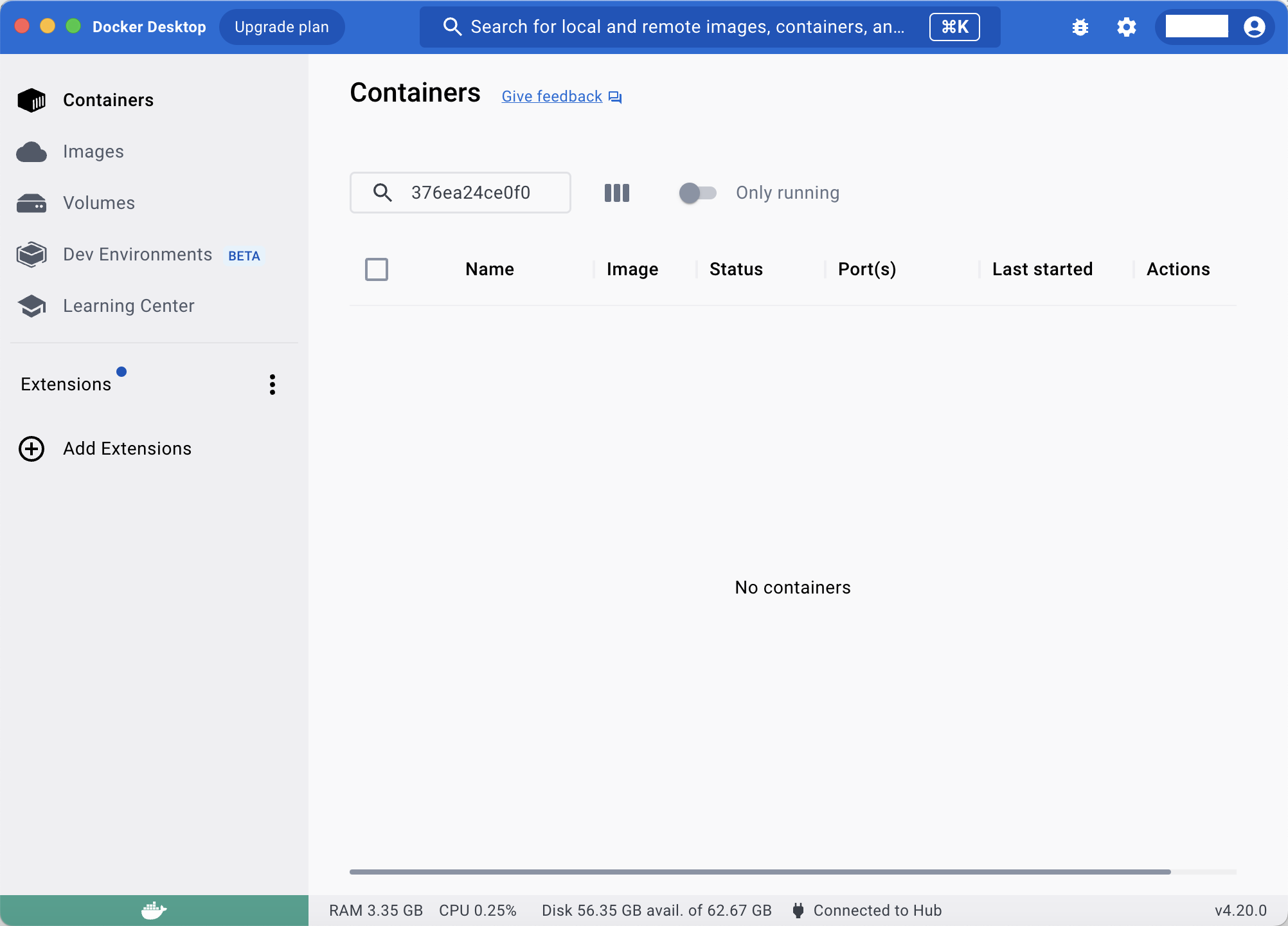Click the Dev Environments box icon
This screenshot has height=926, width=1288.
[x=31, y=255]
